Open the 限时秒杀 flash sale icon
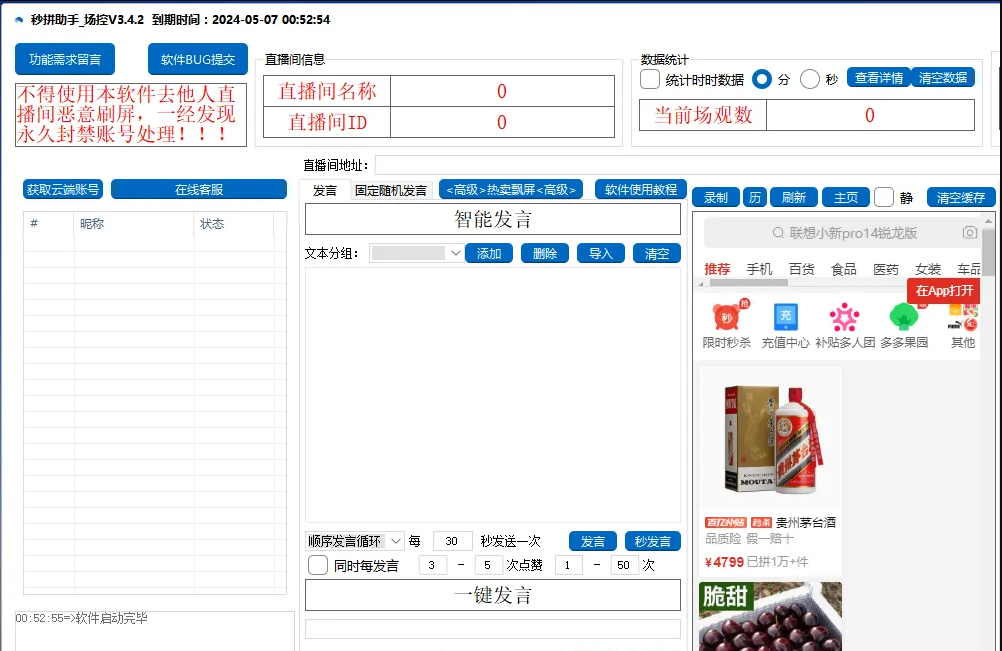 tap(726, 317)
